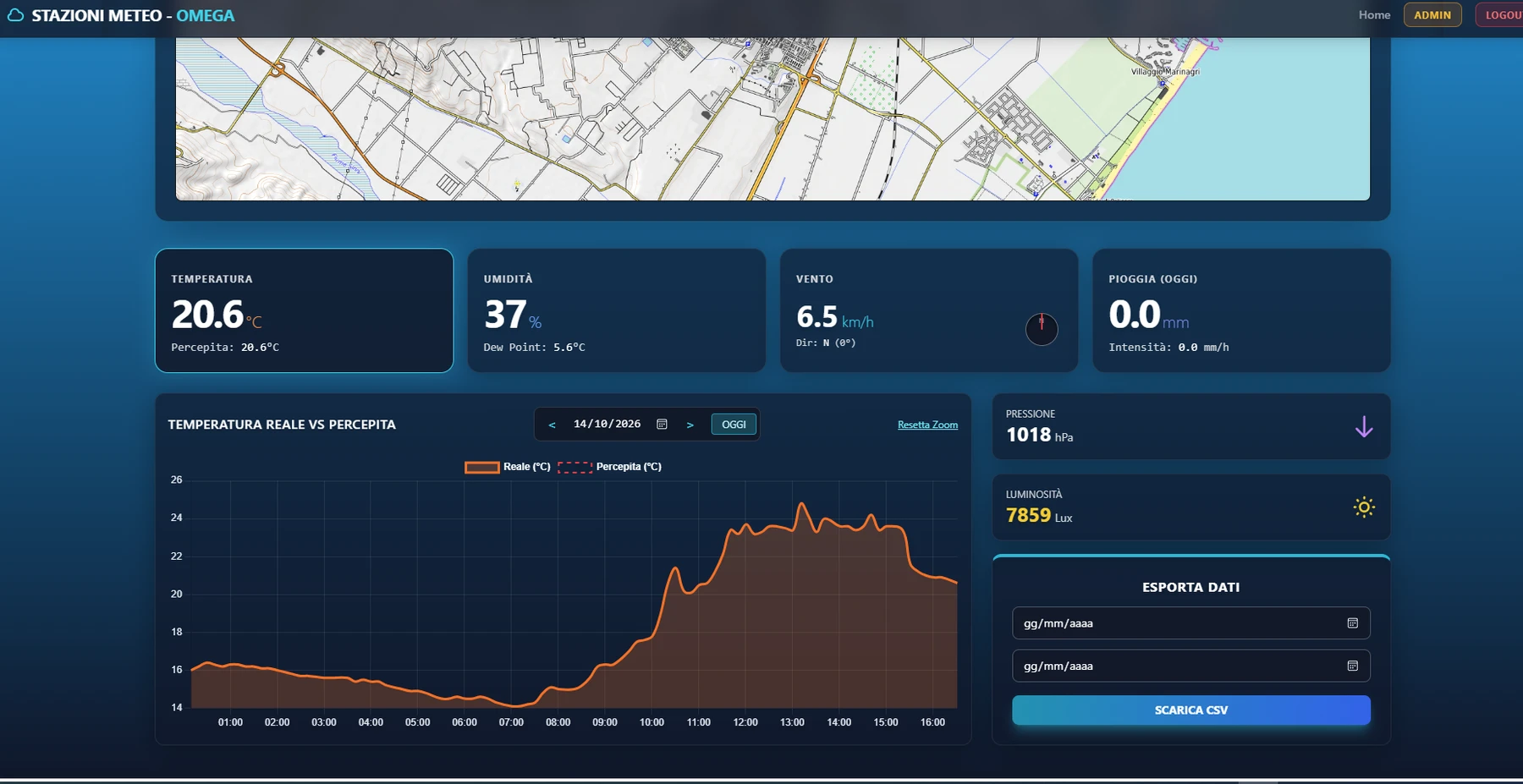The image size is (1523, 784).
Task: Click the Dew Point: 5.6°C text
Action: pos(534,348)
